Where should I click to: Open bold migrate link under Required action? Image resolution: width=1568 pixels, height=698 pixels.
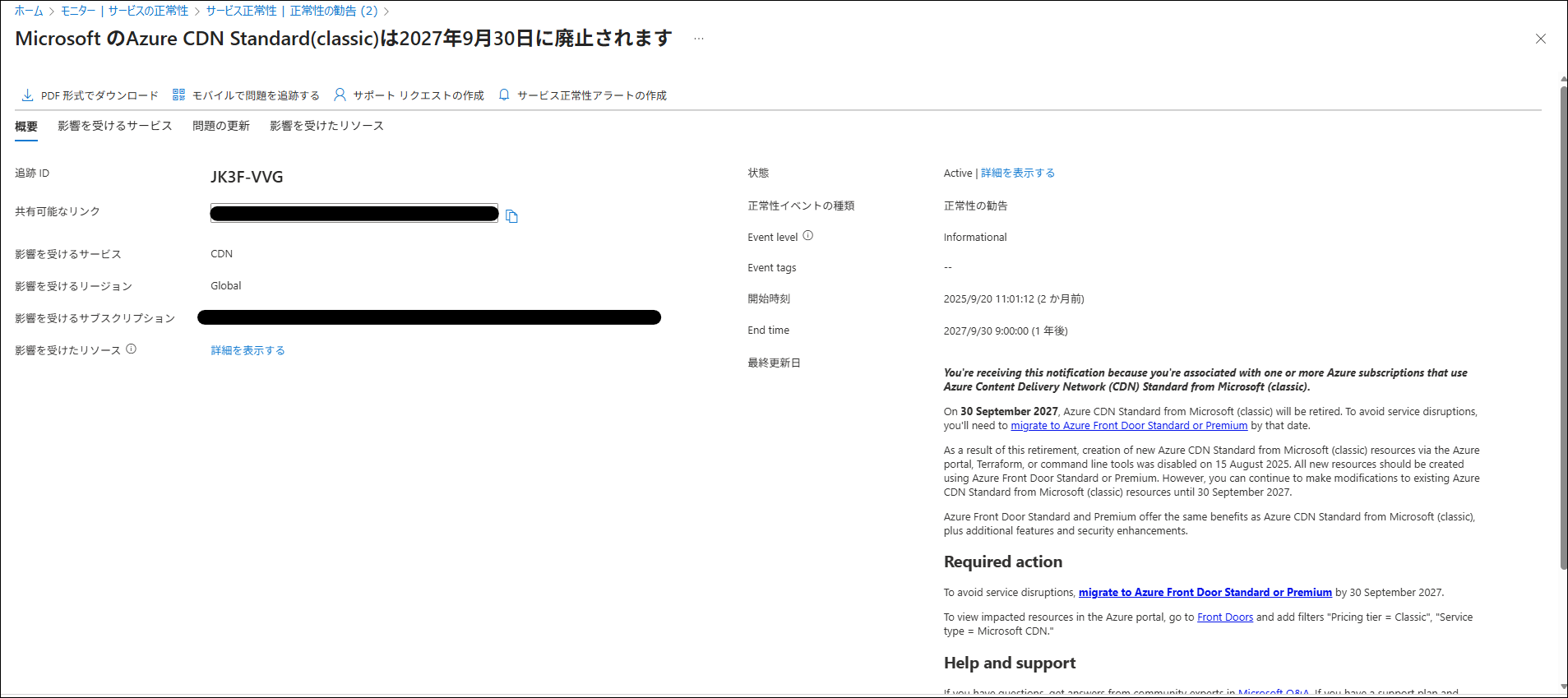pos(1205,593)
